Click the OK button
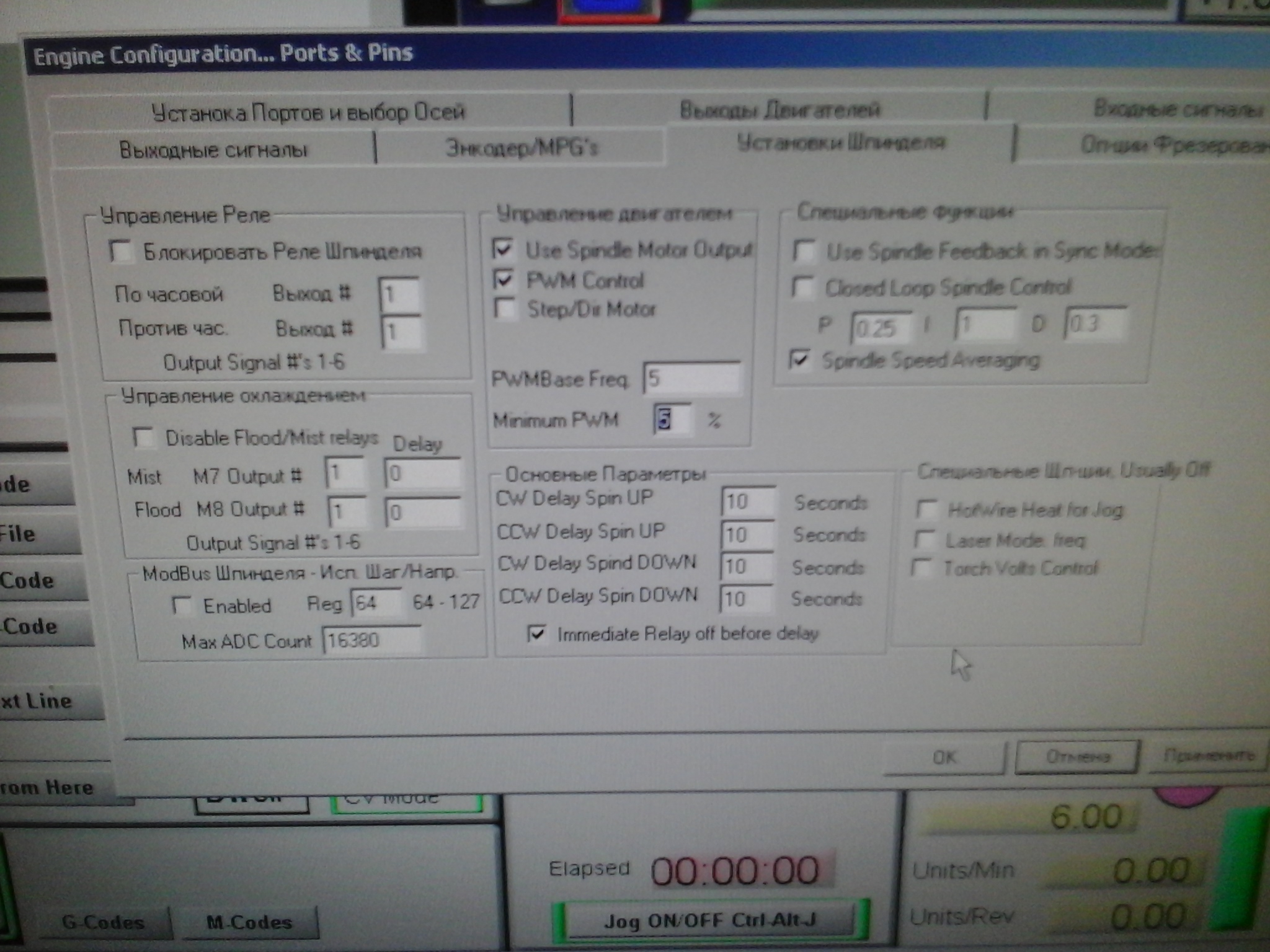The image size is (1270, 952). [944, 757]
